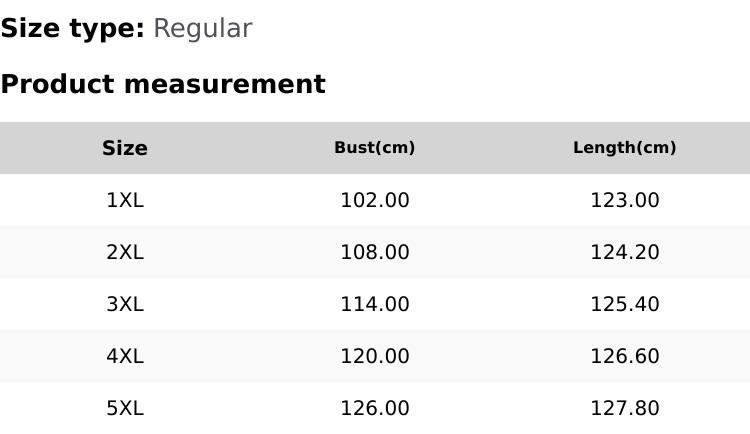Select the 4XL size row label
750x434 pixels.
pos(125,356)
